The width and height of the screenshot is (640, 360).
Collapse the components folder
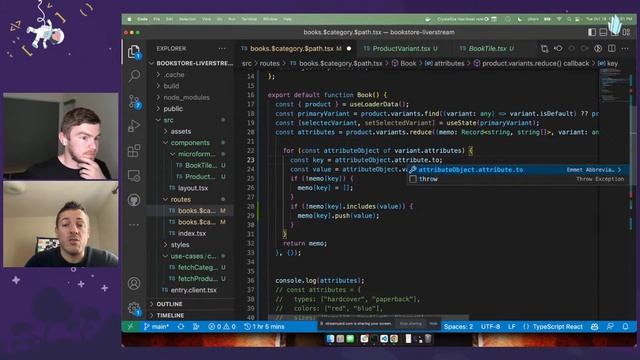click(x=190, y=143)
